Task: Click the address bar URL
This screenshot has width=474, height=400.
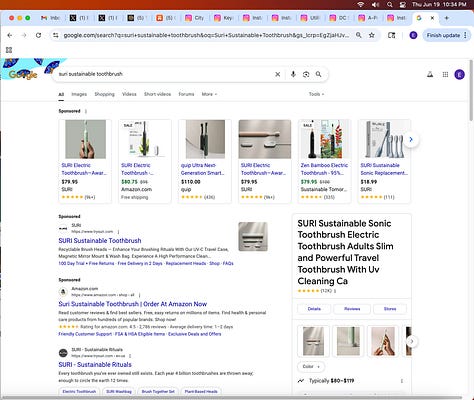Action: (206, 35)
